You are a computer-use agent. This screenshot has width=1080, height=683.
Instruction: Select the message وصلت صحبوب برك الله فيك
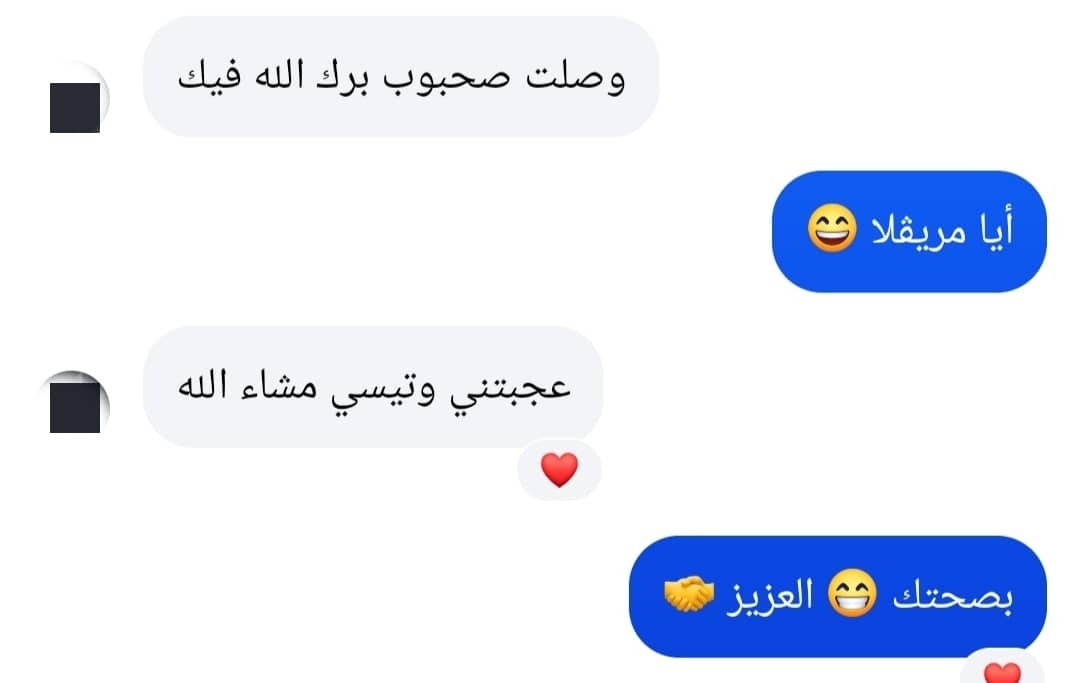point(401,76)
